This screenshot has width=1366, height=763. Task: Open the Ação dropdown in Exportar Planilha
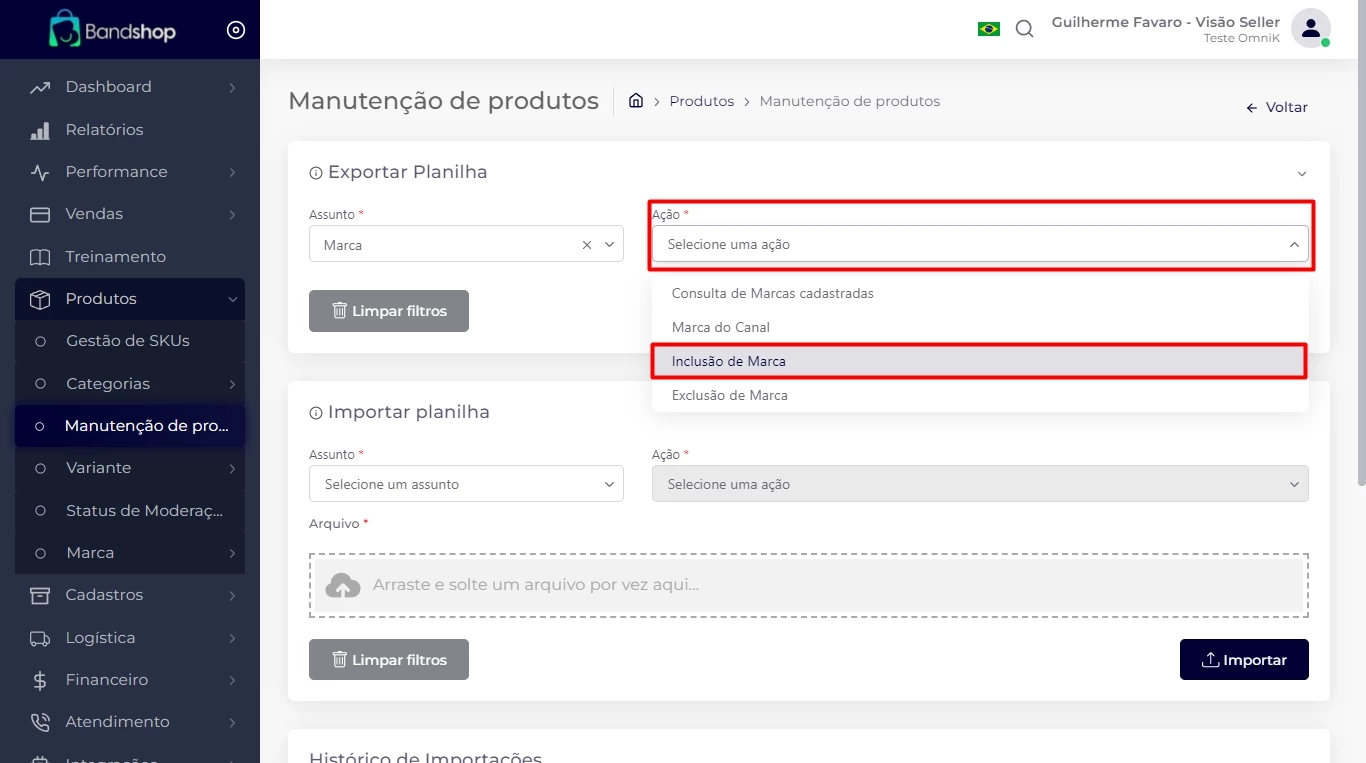(x=979, y=244)
